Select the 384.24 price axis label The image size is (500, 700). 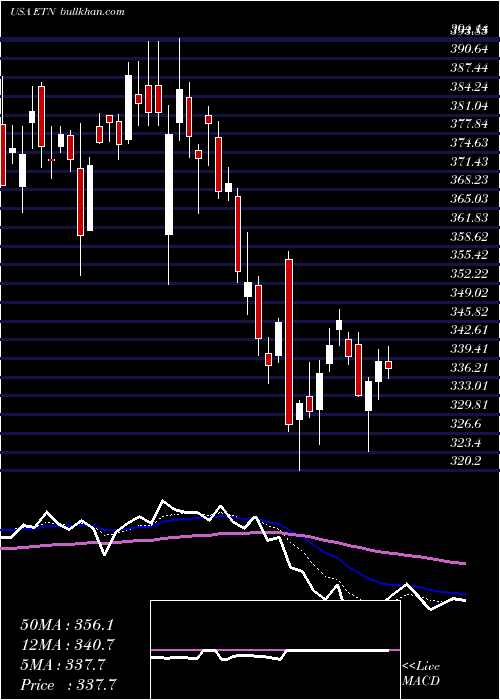(469, 87)
